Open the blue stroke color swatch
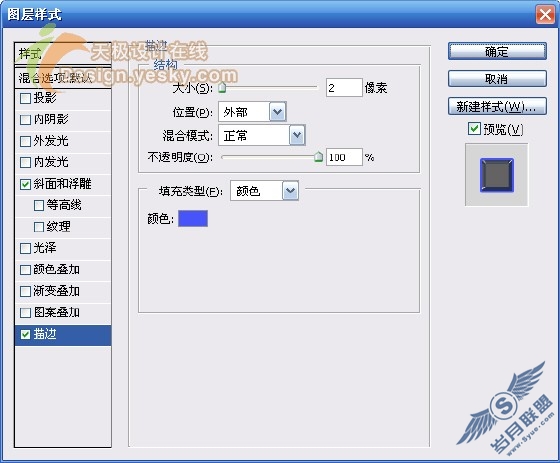 pos(193,218)
